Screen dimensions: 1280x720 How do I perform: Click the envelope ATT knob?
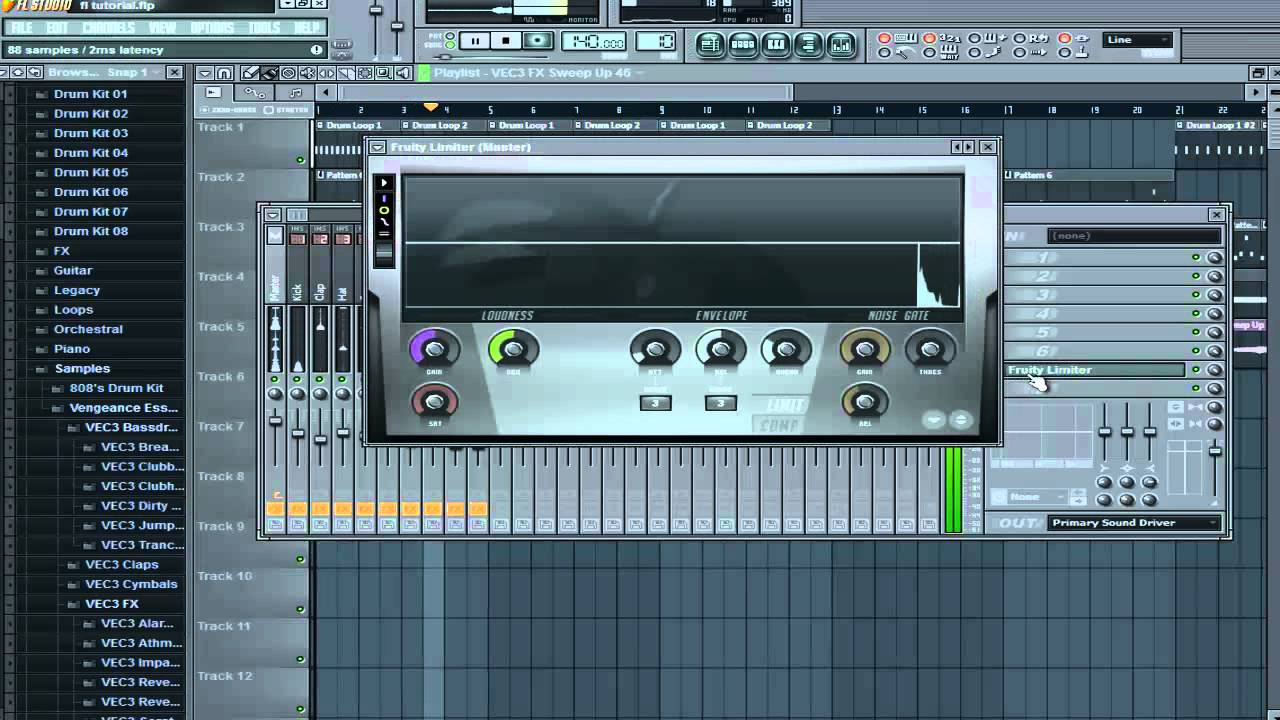tap(655, 350)
